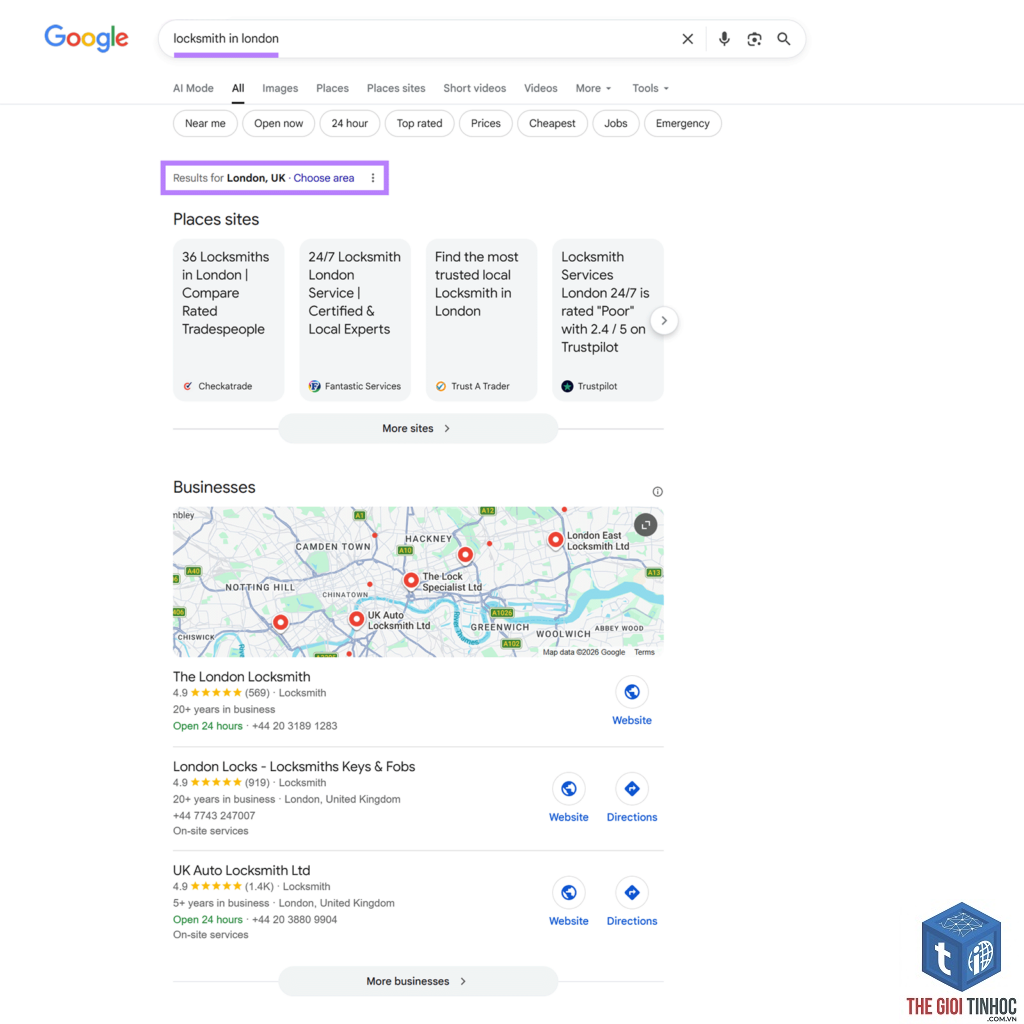Click the map Terms link
The image size is (1024, 1024).
pos(644,652)
